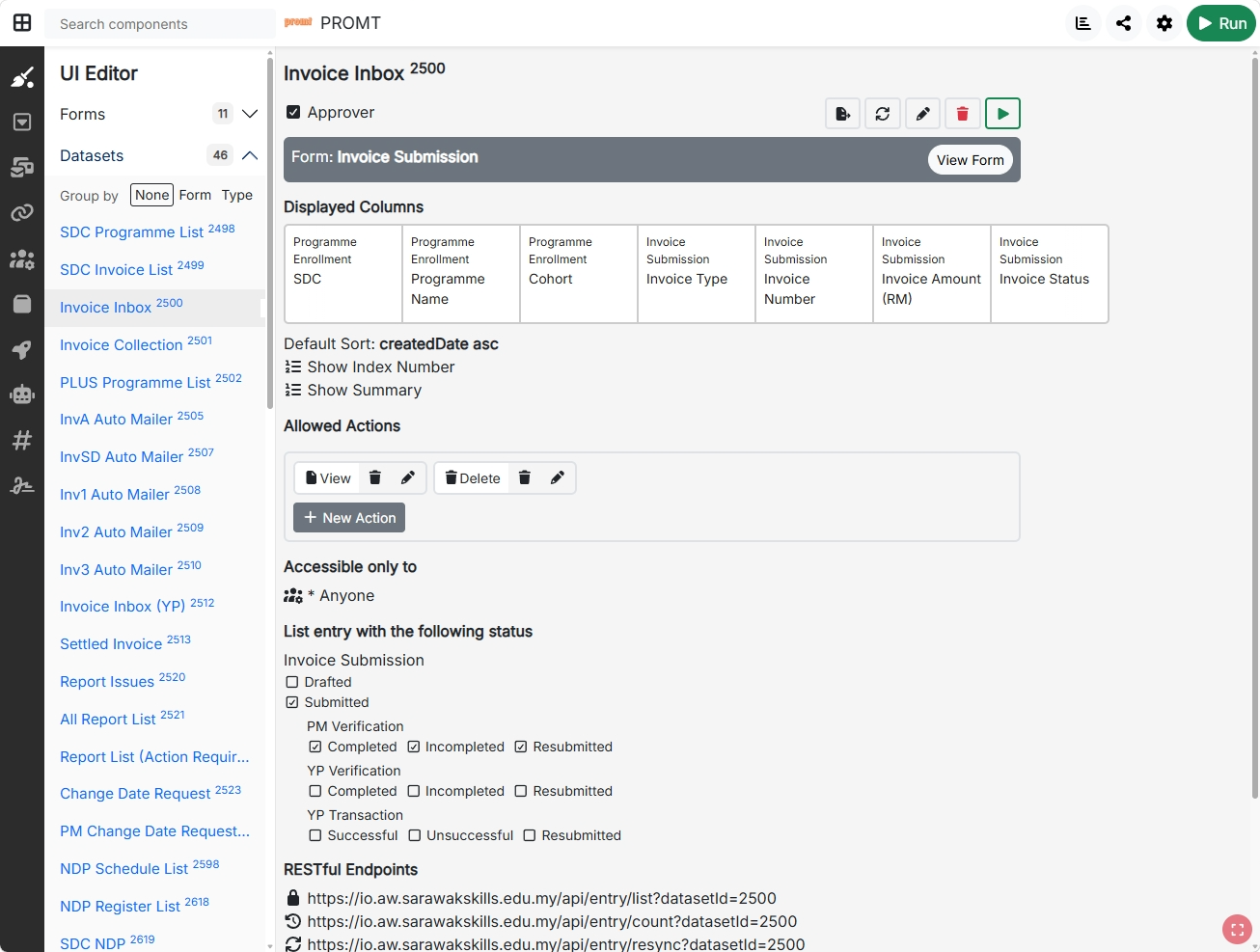This screenshot has height=952, width=1260.
Task: Click the Run button
Action: [x=1221, y=23]
